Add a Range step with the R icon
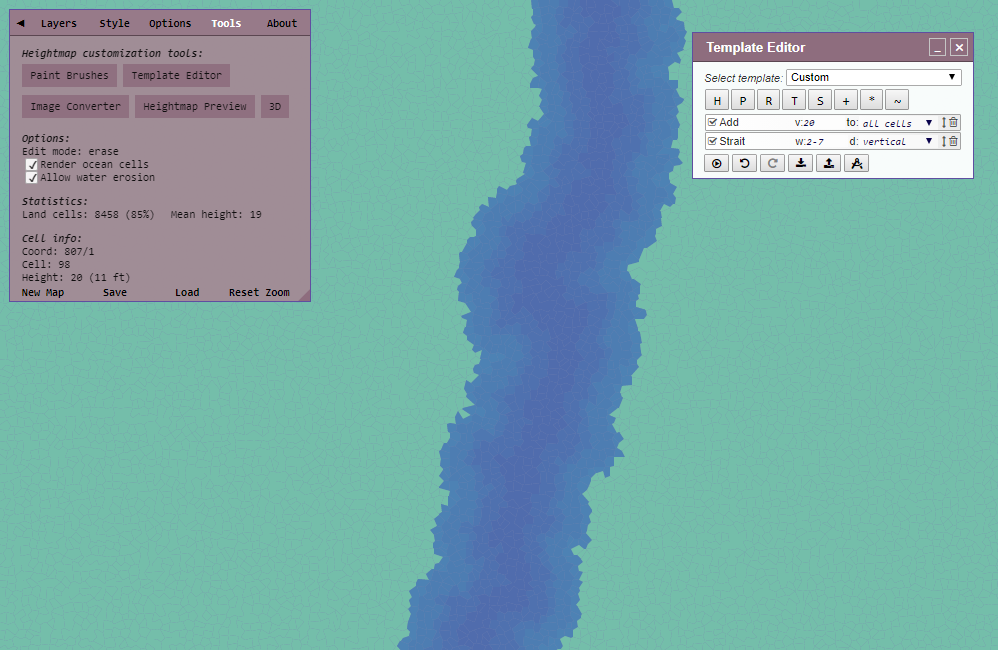998x650 pixels. (768, 99)
